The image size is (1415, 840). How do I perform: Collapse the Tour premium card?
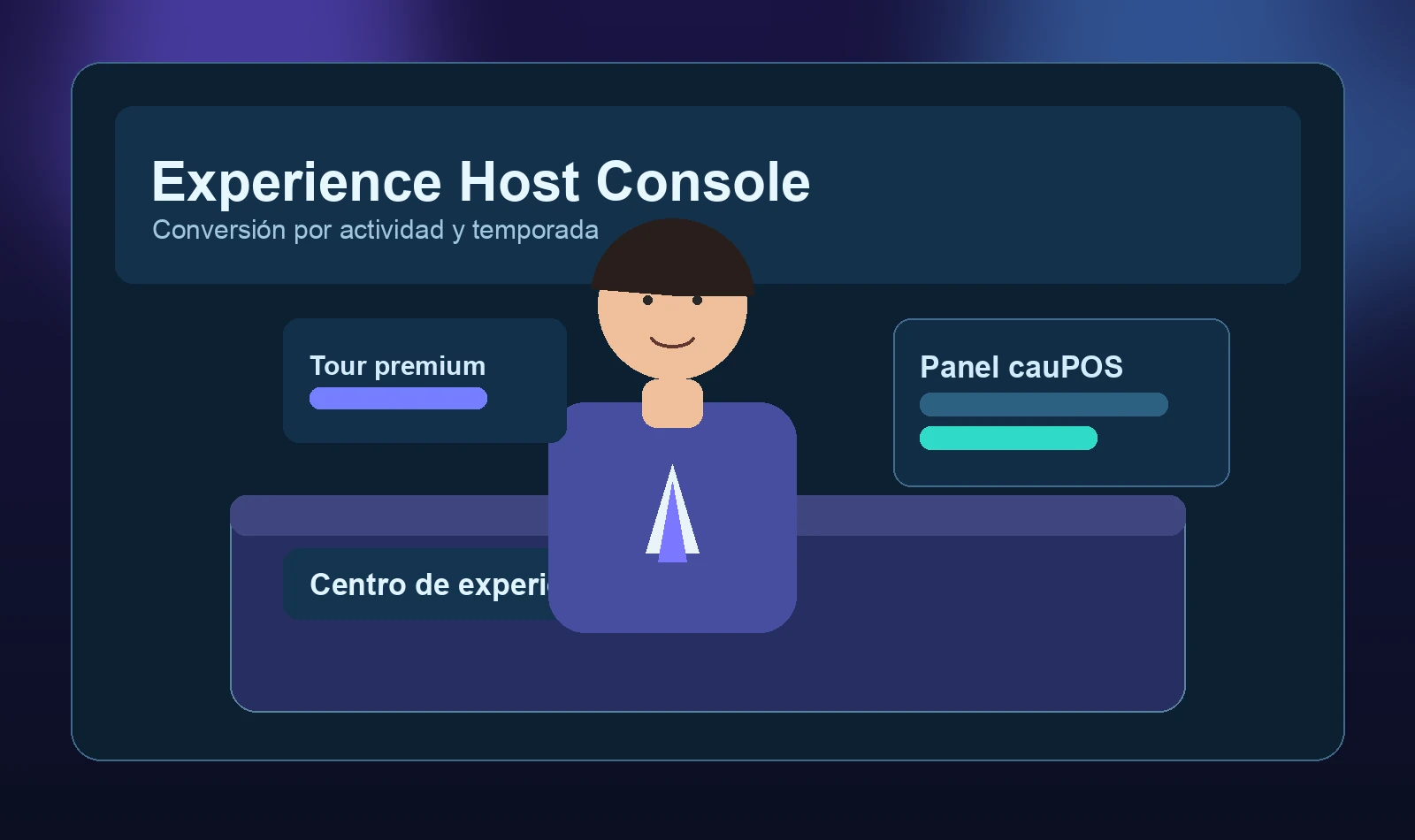424,380
